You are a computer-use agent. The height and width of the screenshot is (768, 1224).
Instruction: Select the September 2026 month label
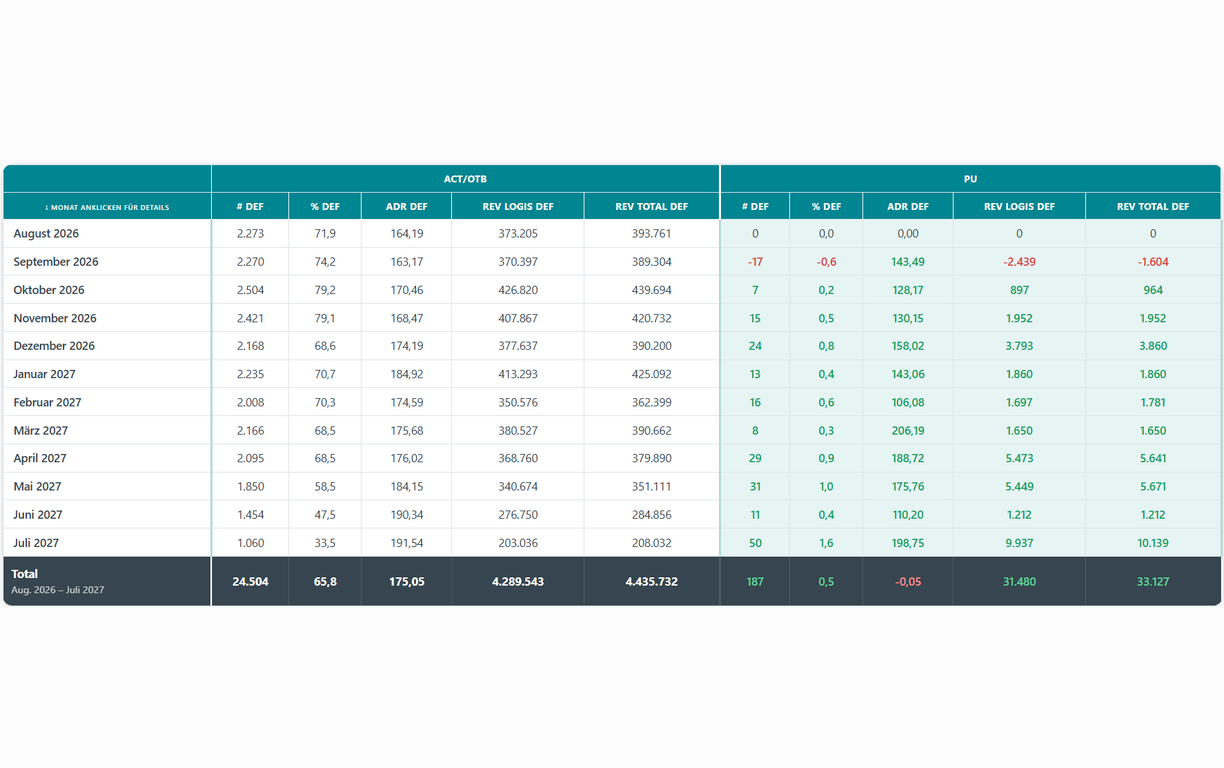[56, 262]
